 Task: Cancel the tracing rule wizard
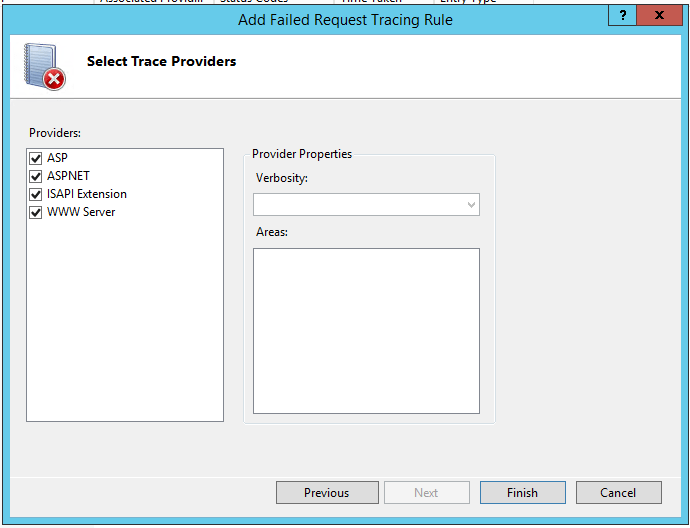(618, 493)
